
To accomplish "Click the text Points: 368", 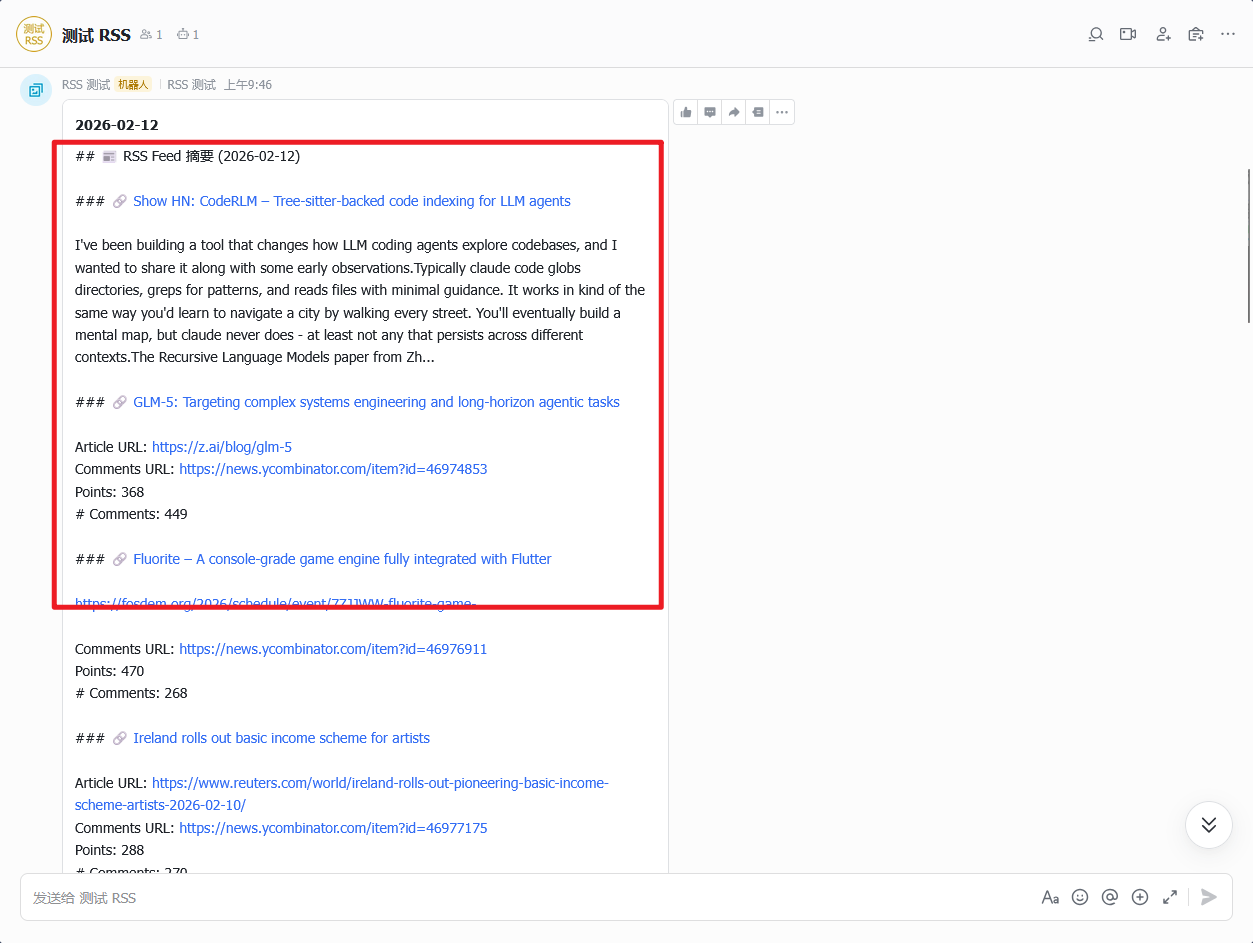I will coord(110,492).
